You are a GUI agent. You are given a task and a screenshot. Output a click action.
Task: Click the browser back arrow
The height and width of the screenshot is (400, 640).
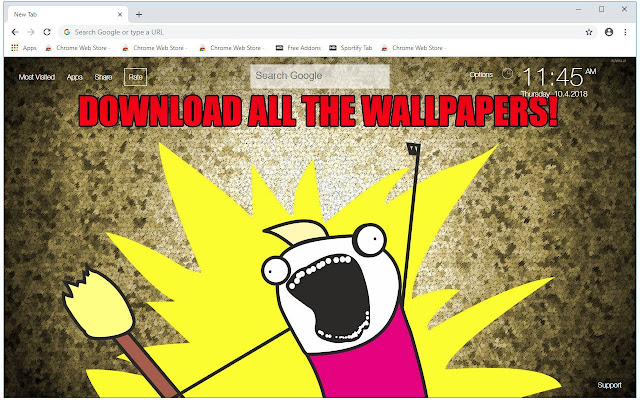[x=15, y=32]
